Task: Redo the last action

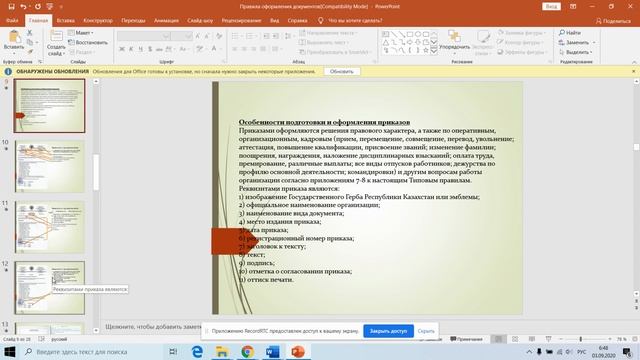Action: point(38,7)
